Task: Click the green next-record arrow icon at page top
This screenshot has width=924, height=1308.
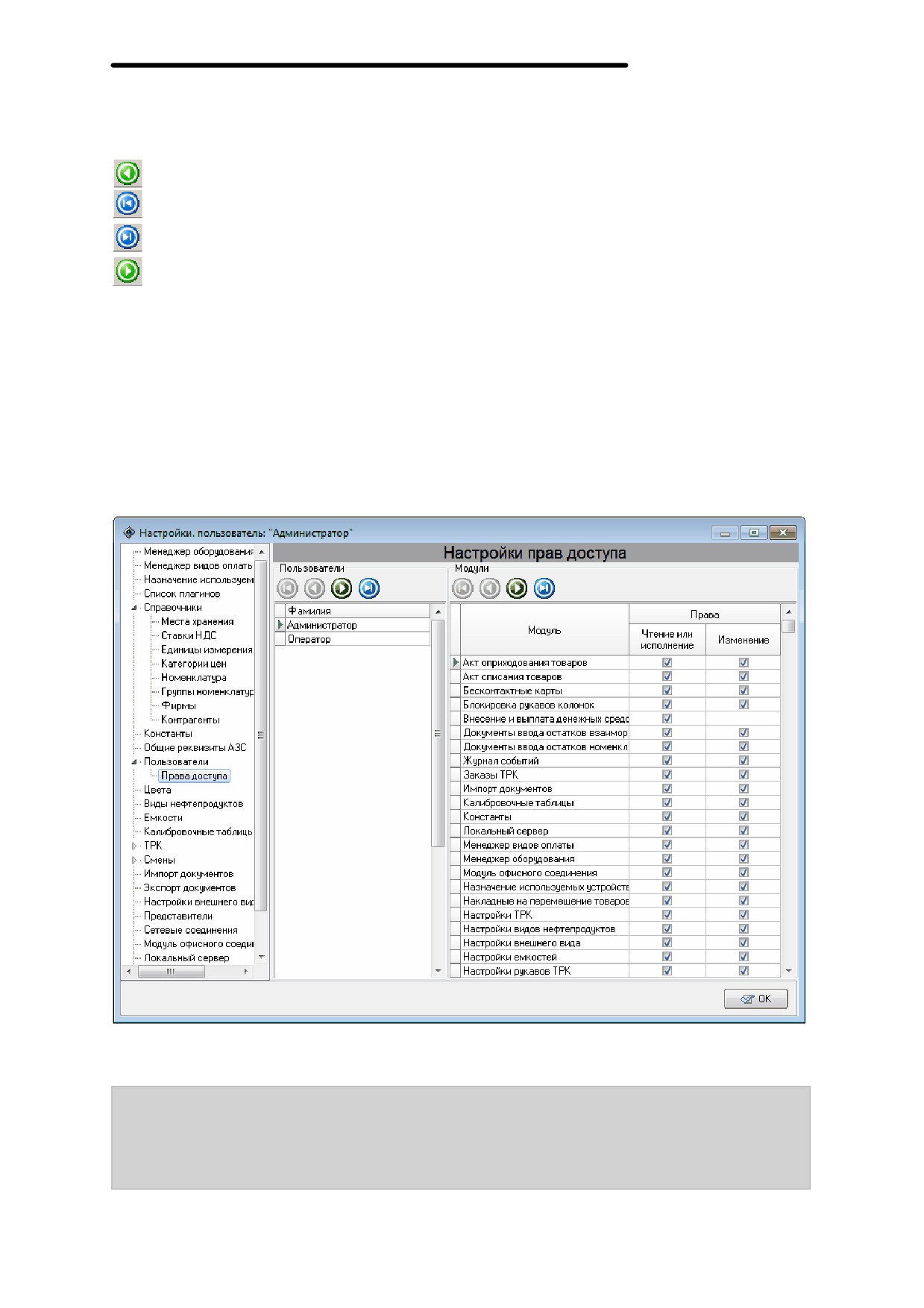Action: pyautogui.click(x=128, y=271)
